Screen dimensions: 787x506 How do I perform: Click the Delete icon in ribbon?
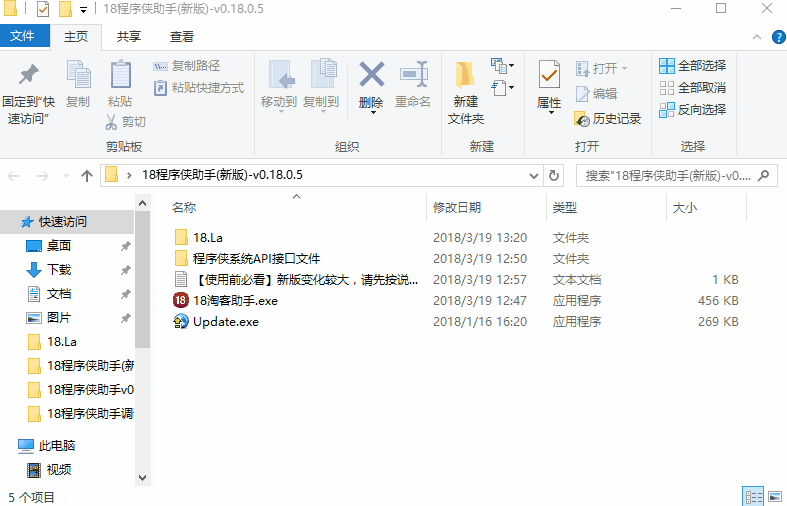371,76
